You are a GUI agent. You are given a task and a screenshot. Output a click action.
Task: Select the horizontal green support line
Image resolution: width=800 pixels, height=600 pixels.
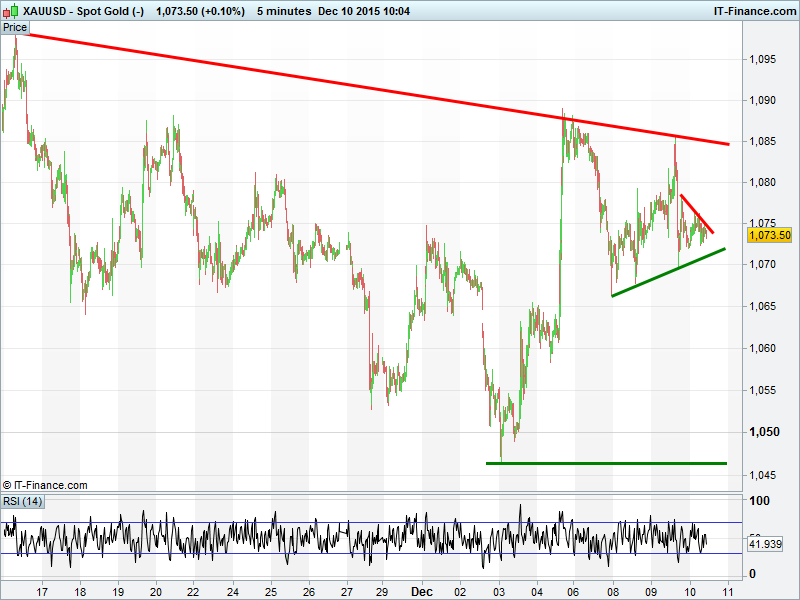(606, 463)
